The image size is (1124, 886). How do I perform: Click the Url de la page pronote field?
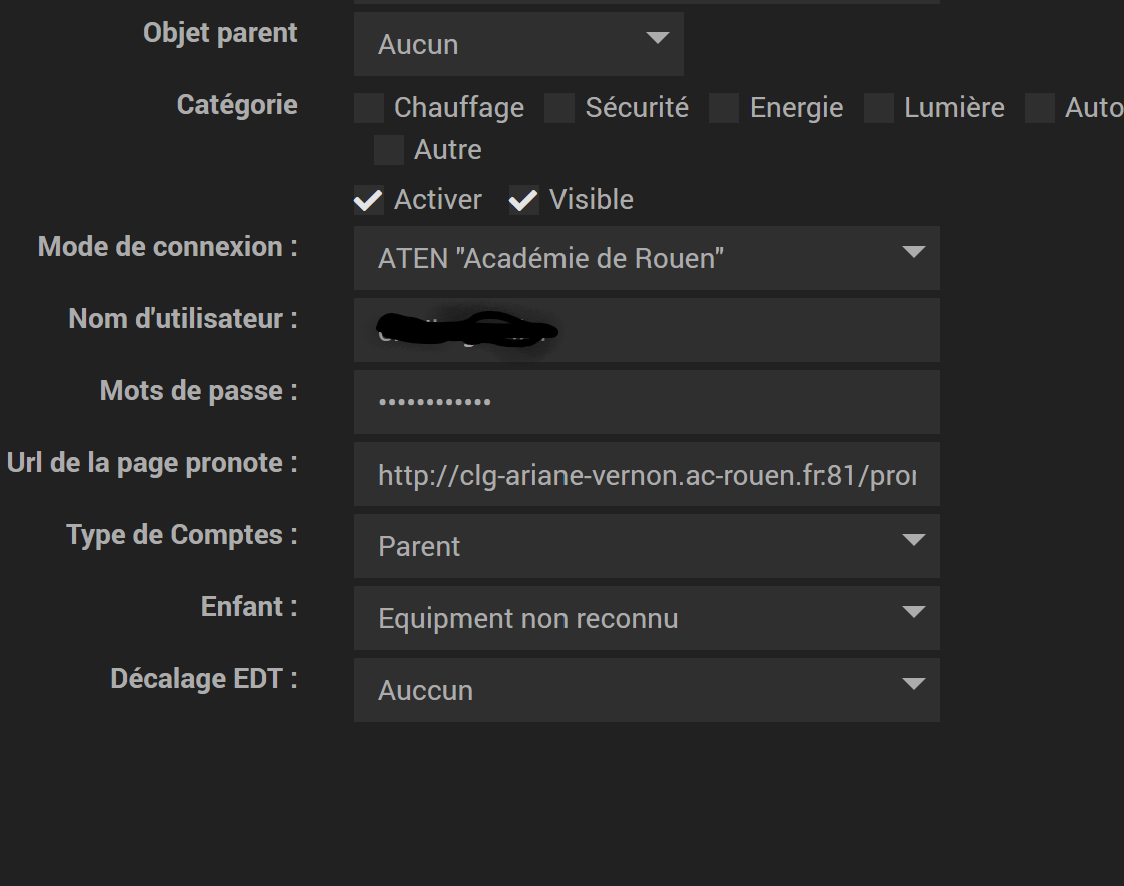[647, 475]
